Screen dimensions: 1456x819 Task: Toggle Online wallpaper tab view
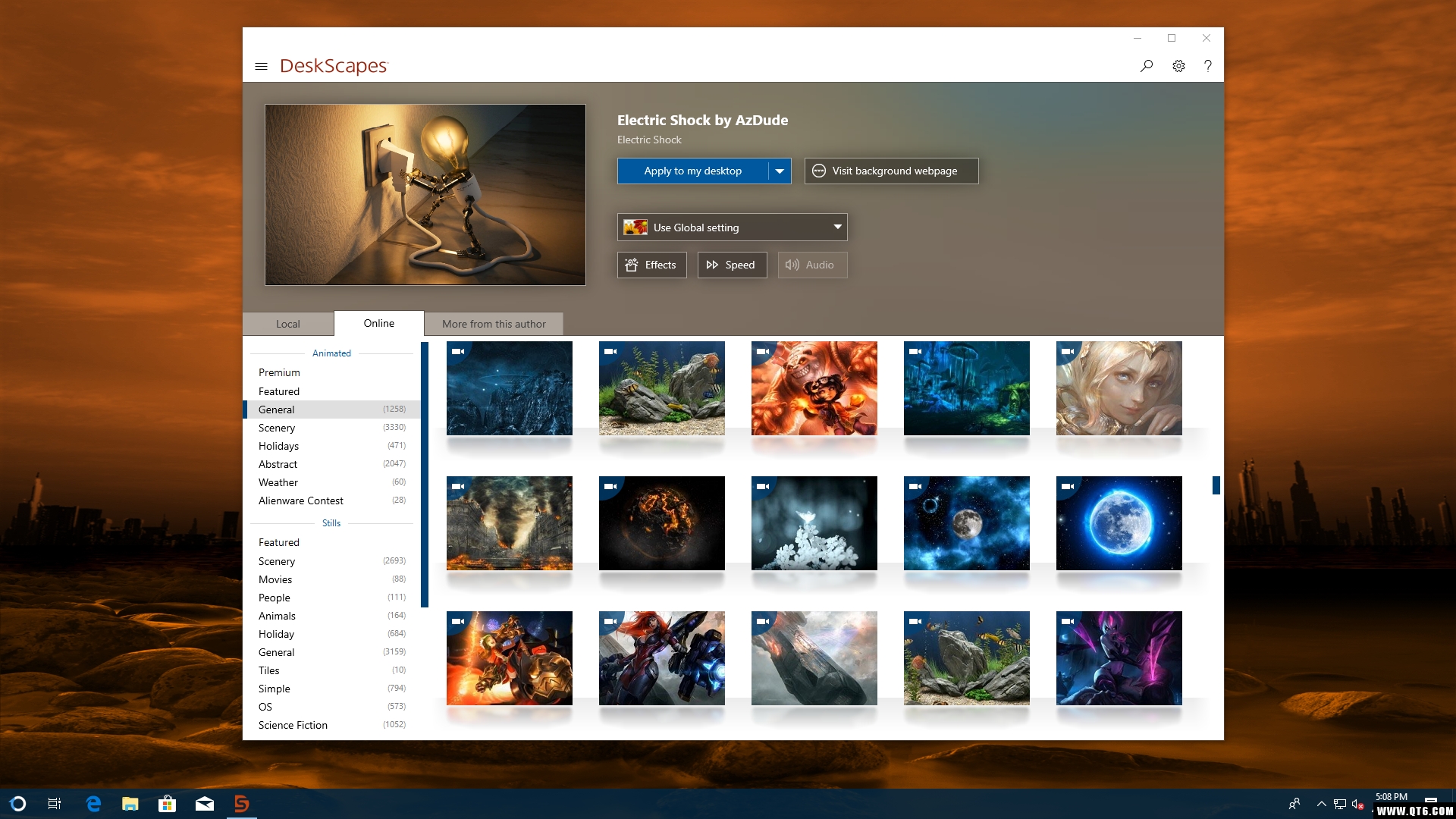click(378, 322)
